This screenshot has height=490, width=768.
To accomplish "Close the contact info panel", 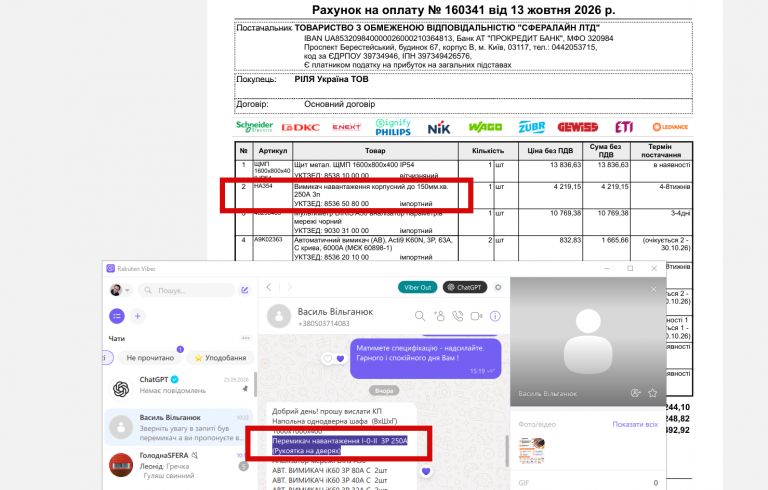I will 653,289.
